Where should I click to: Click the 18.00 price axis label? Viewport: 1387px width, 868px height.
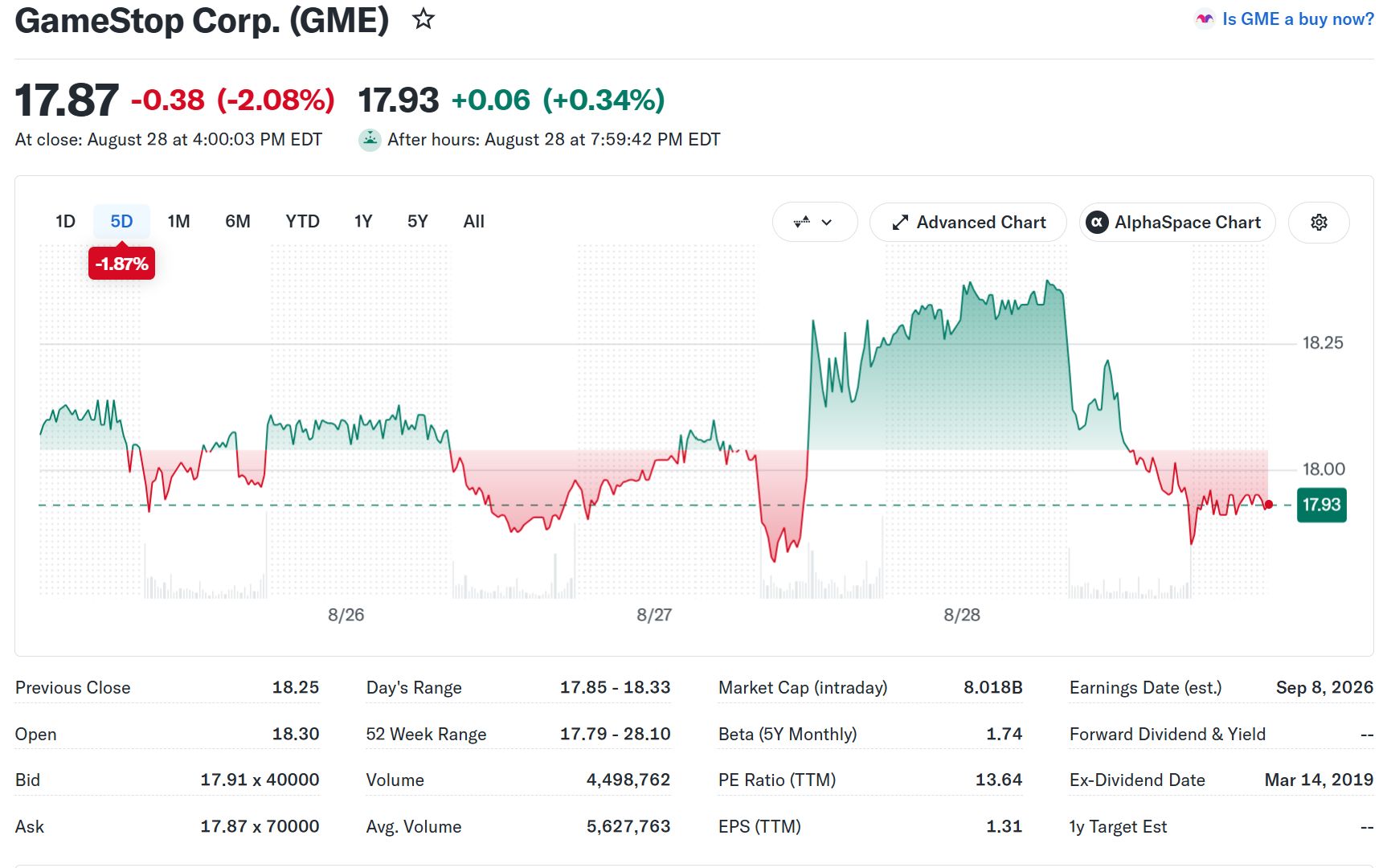[x=1323, y=469]
